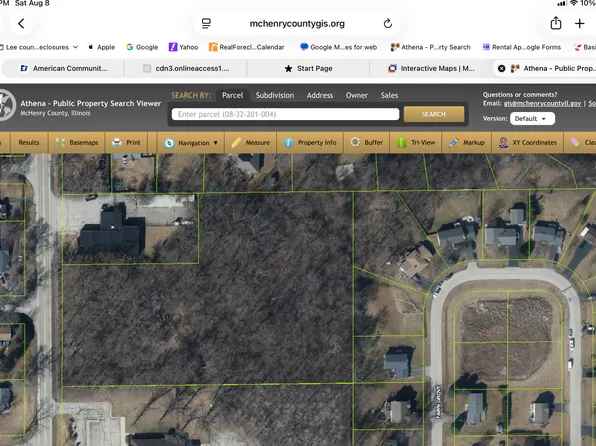Select the Sales search tab
The height and width of the screenshot is (446, 596).
point(389,95)
